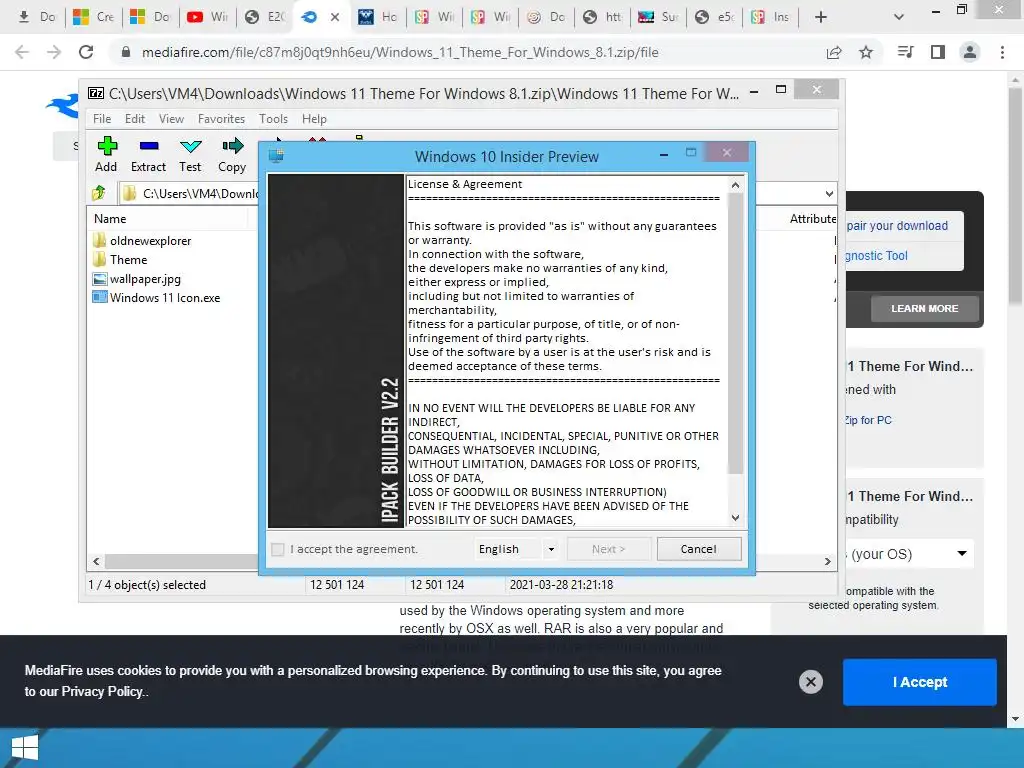
Task: Check I accept the agreement checkbox
Action: (x=278, y=549)
